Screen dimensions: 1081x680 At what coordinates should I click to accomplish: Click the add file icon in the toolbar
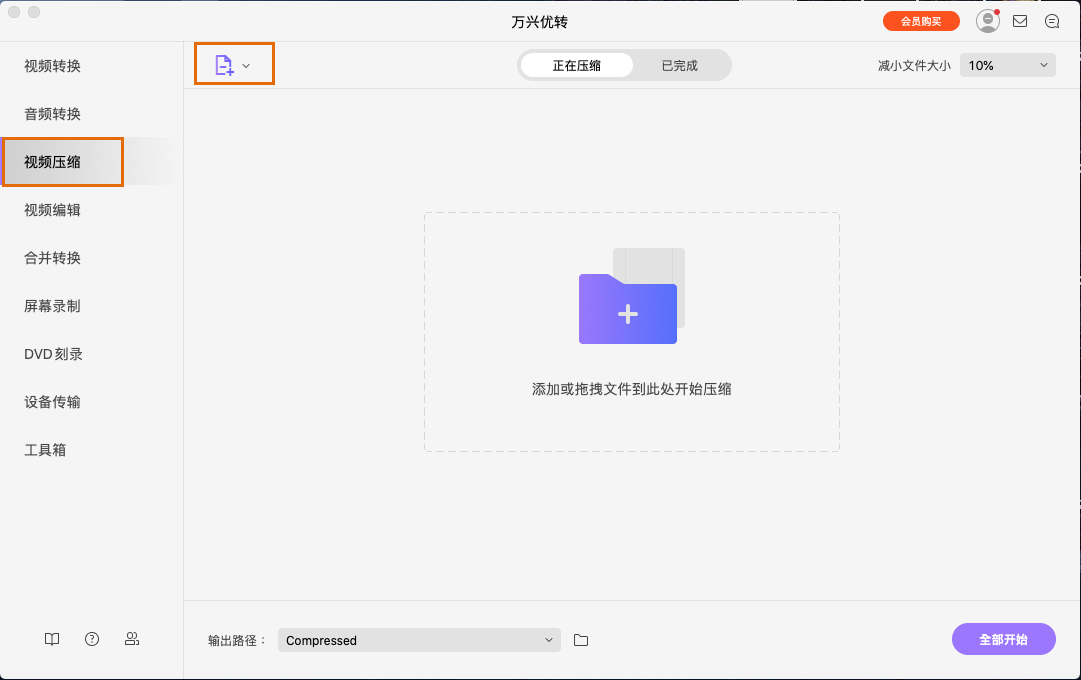[x=226, y=63]
